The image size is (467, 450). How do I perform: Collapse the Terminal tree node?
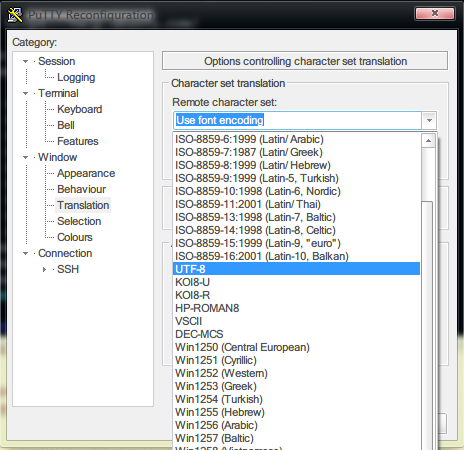pos(25,93)
